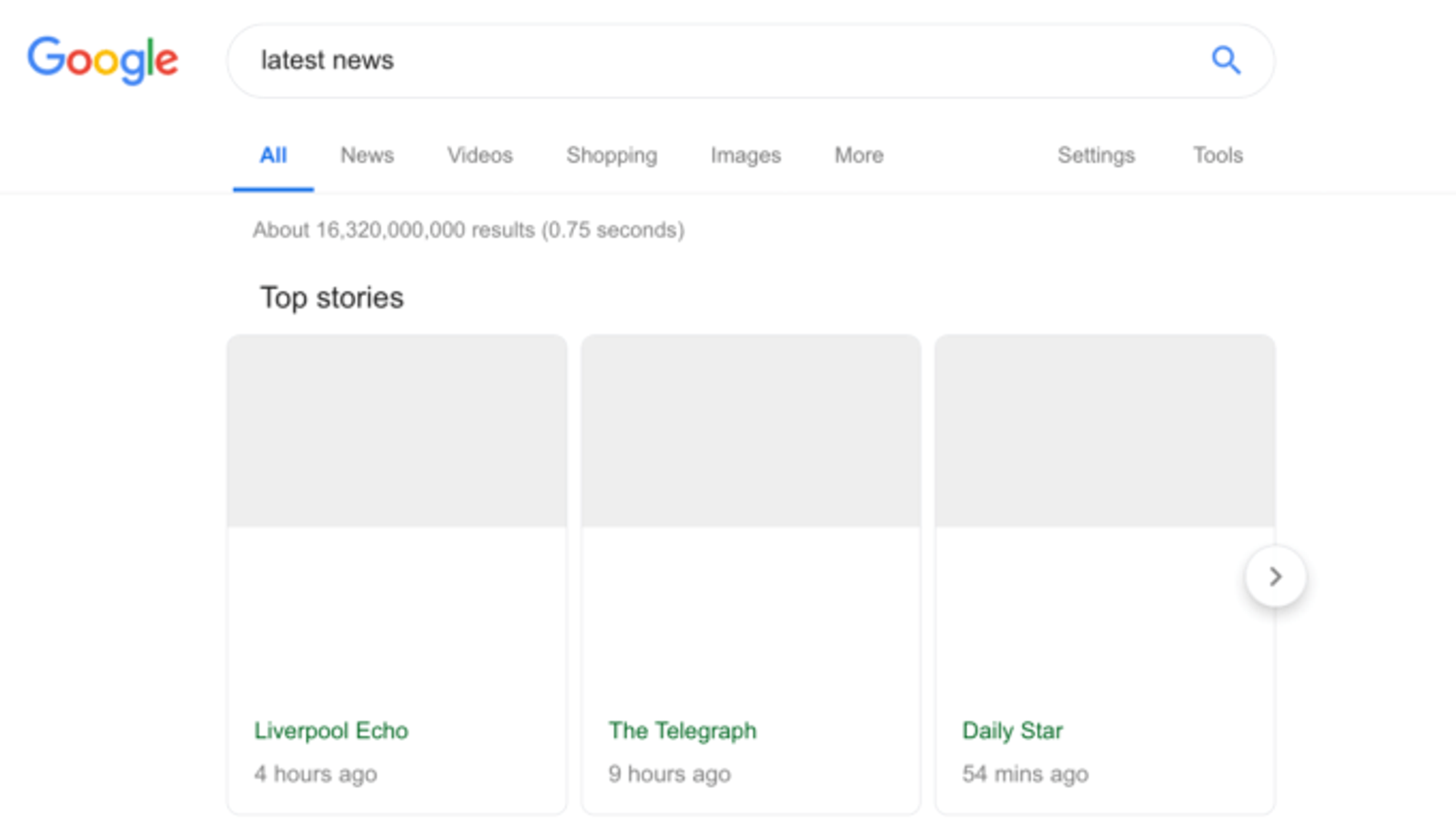Click the search input field
Screen dimensions: 1456x819
(x=637, y=60)
